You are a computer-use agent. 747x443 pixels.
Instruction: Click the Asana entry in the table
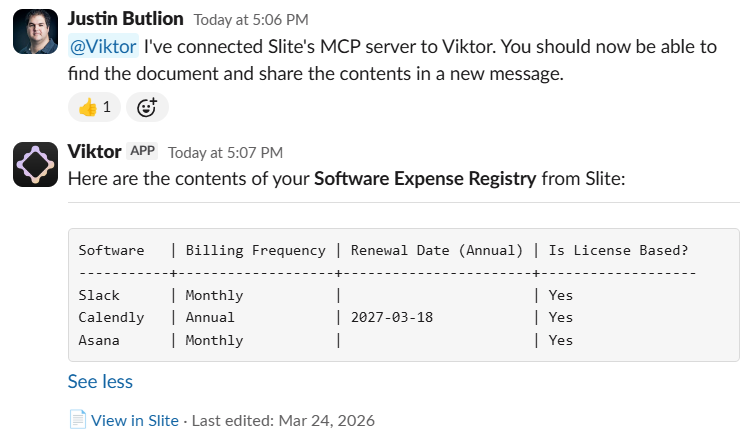99,340
